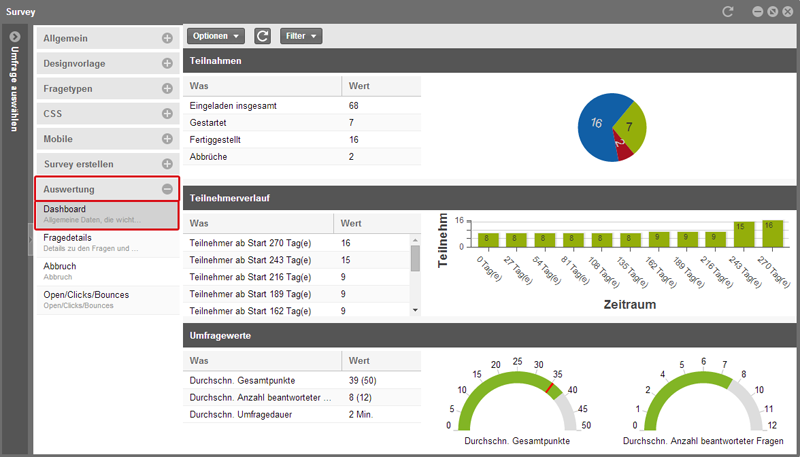The width and height of the screenshot is (800, 457).
Task: Click the refresh icon beside Optionen
Action: point(263,36)
